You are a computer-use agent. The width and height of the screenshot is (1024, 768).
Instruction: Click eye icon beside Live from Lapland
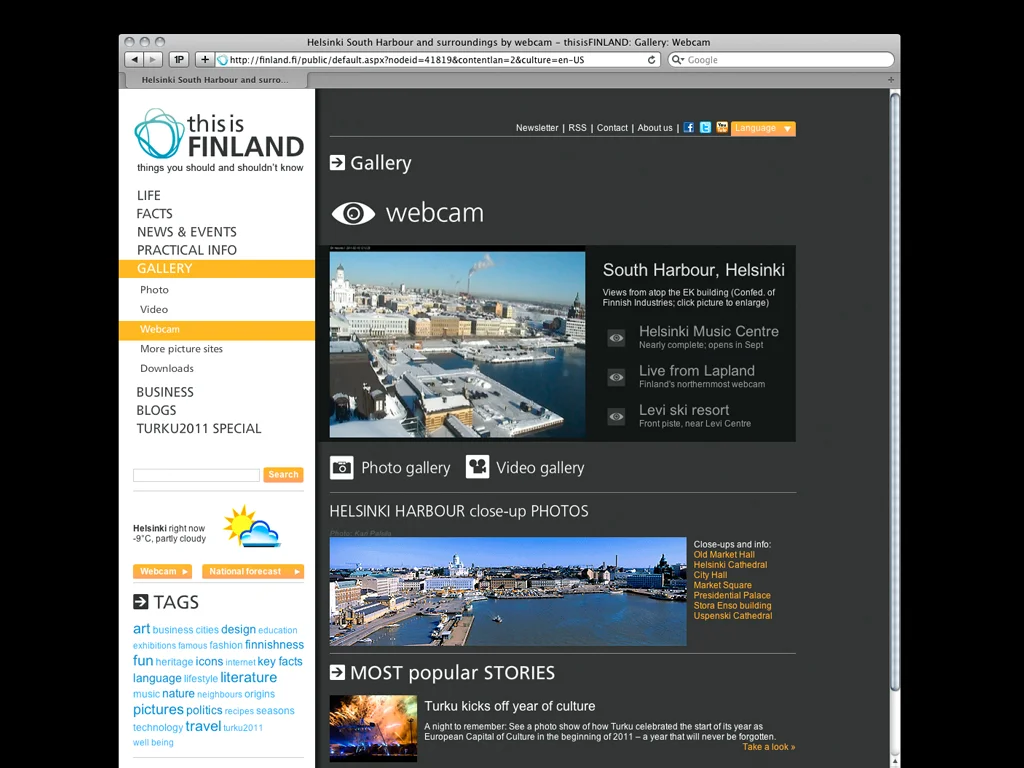[x=616, y=377]
